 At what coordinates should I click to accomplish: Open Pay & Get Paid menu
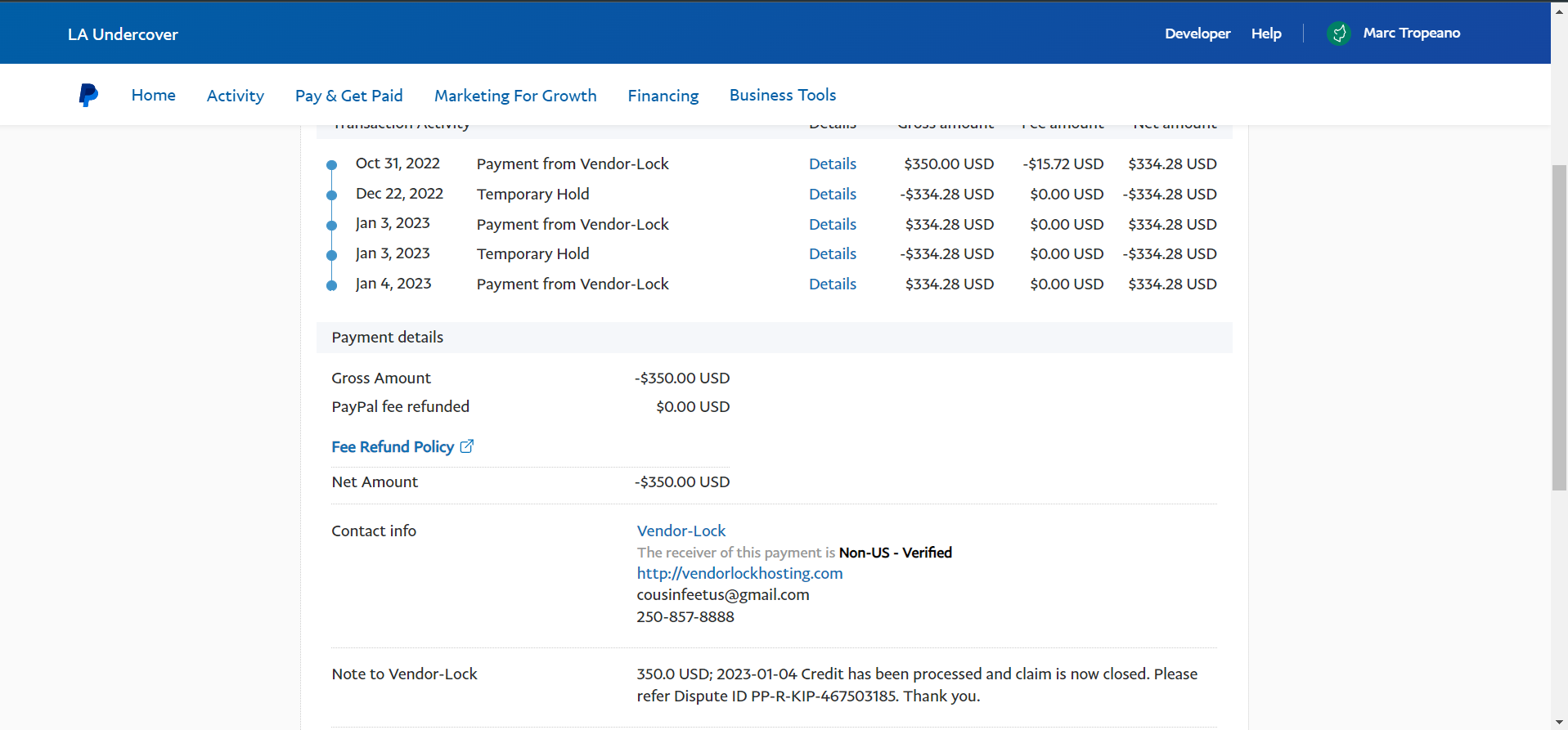coord(349,96)
